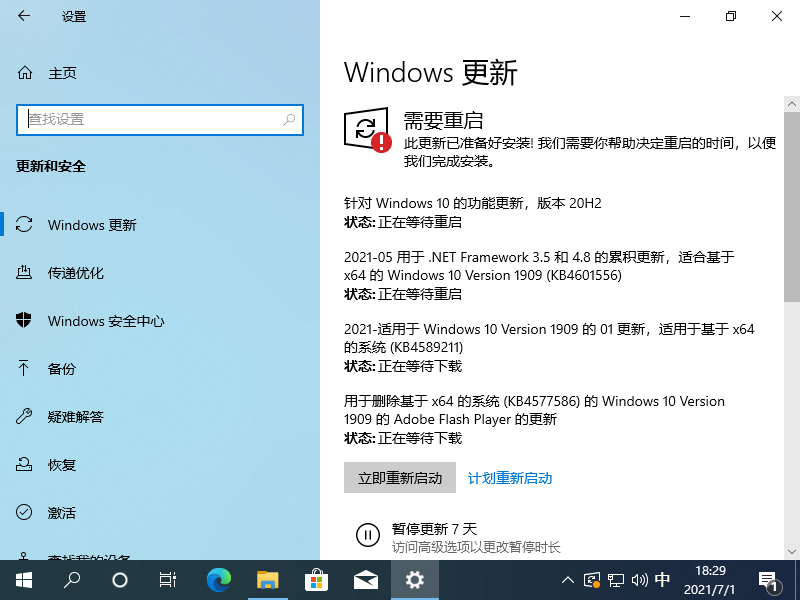Click the 立即重新启动 button

coord(399,478)
